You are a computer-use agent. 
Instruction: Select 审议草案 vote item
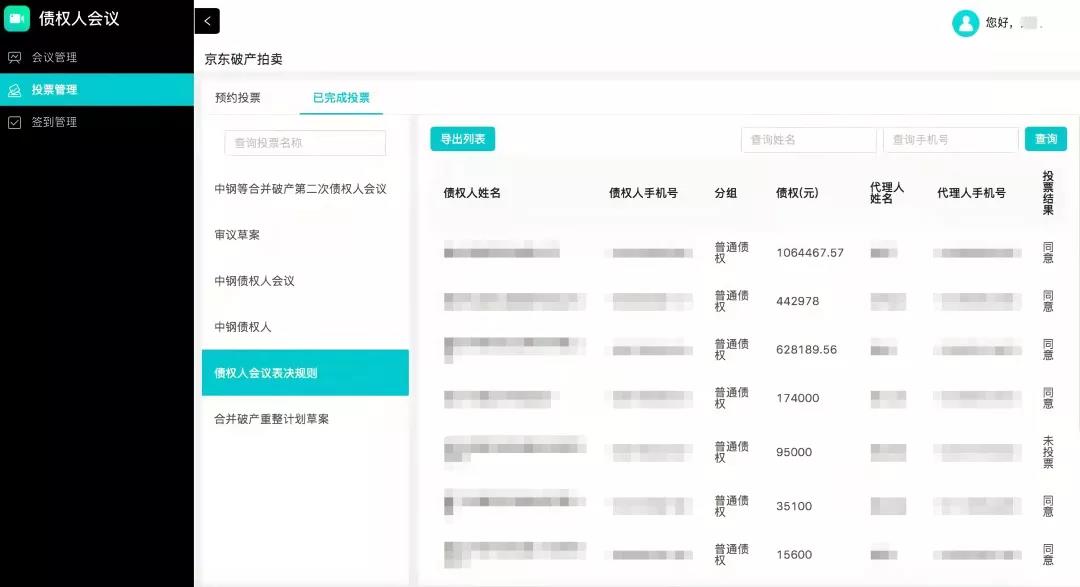pos(237,235)
